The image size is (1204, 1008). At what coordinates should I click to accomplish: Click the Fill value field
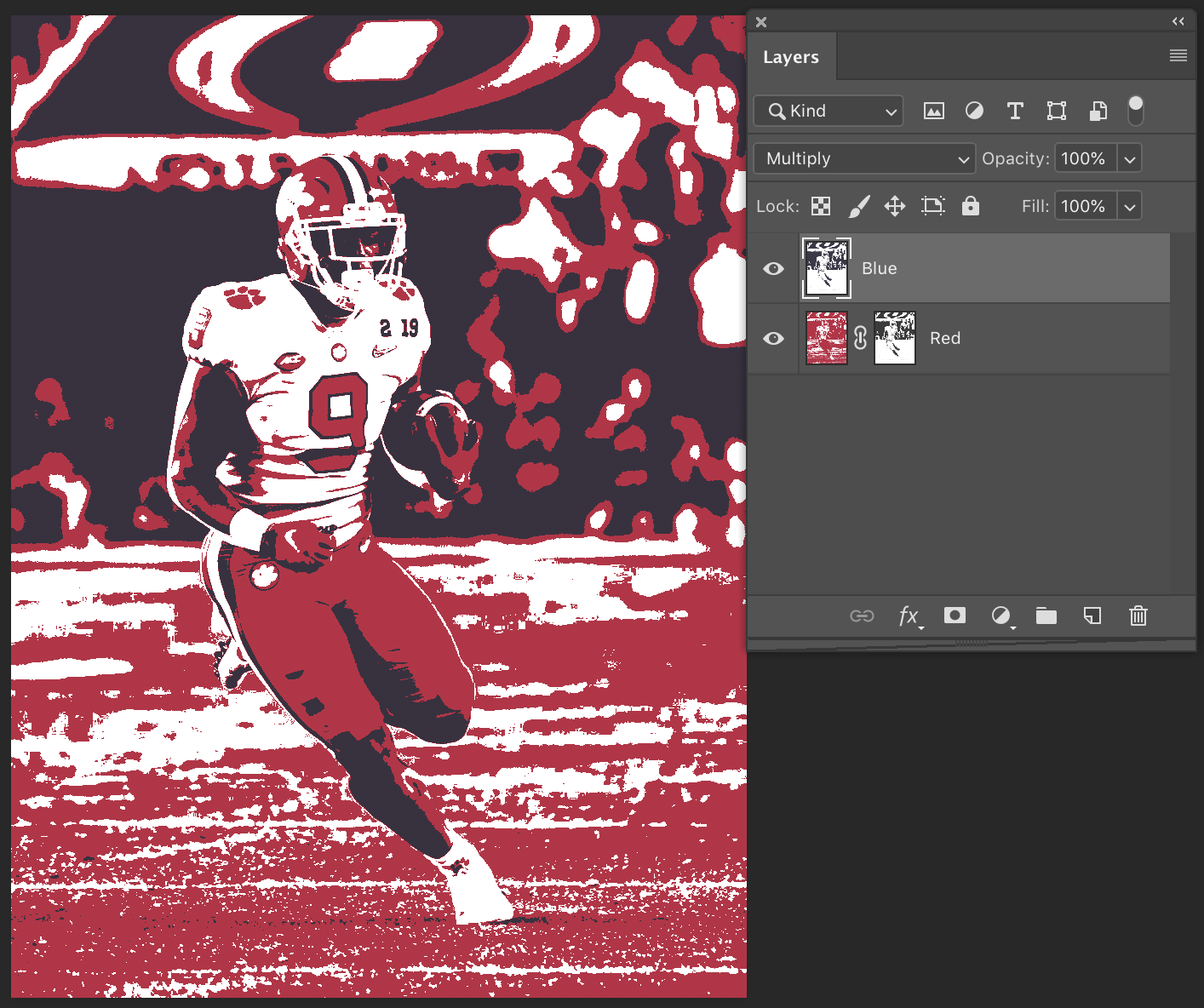click(x=1086, y=206)
